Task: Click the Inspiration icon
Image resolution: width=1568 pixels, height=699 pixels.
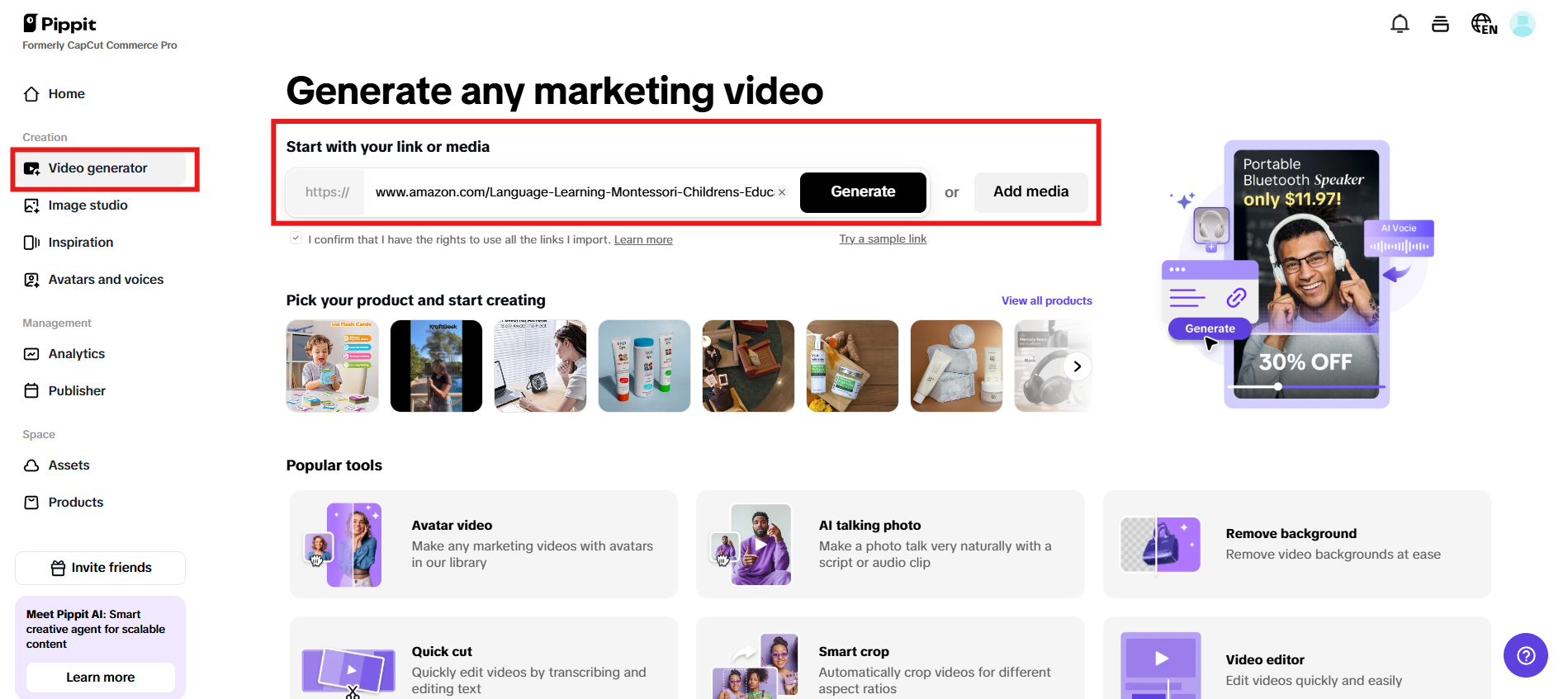Action: (31, 243)
